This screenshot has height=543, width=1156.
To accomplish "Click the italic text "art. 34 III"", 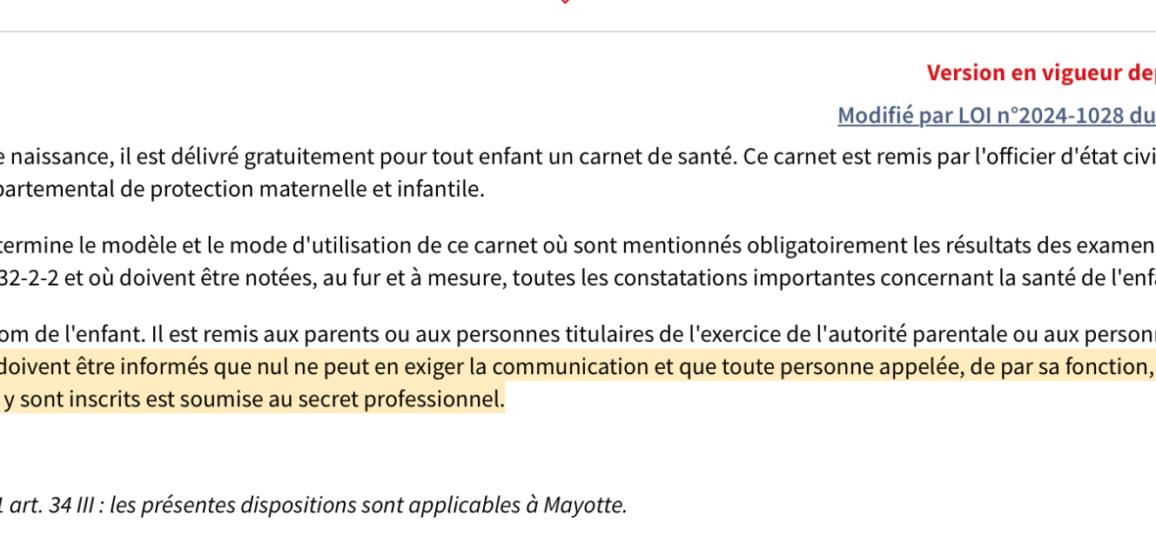I will 60,506.
